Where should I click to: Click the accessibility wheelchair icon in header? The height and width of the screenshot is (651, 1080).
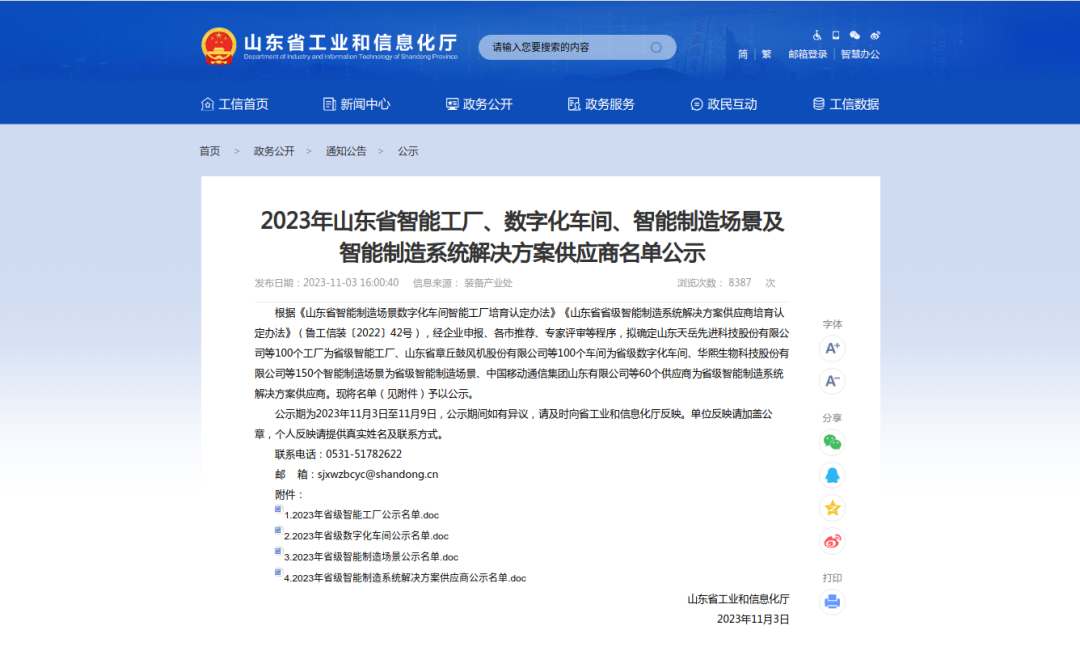click(817, 35)
